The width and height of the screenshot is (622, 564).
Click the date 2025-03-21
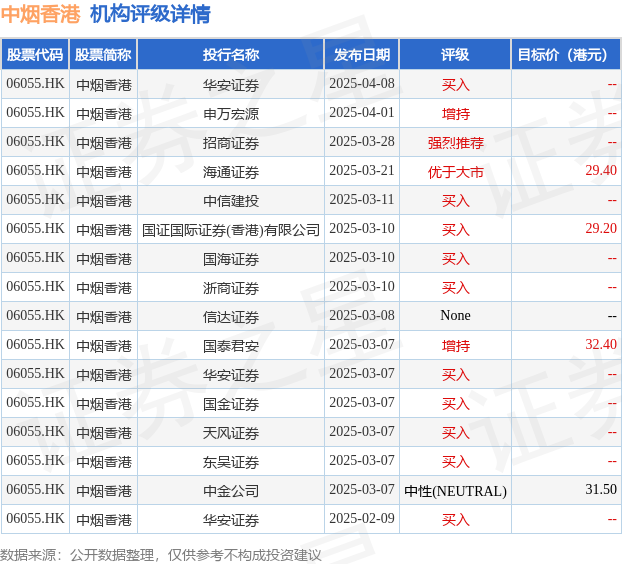(362, 170)
